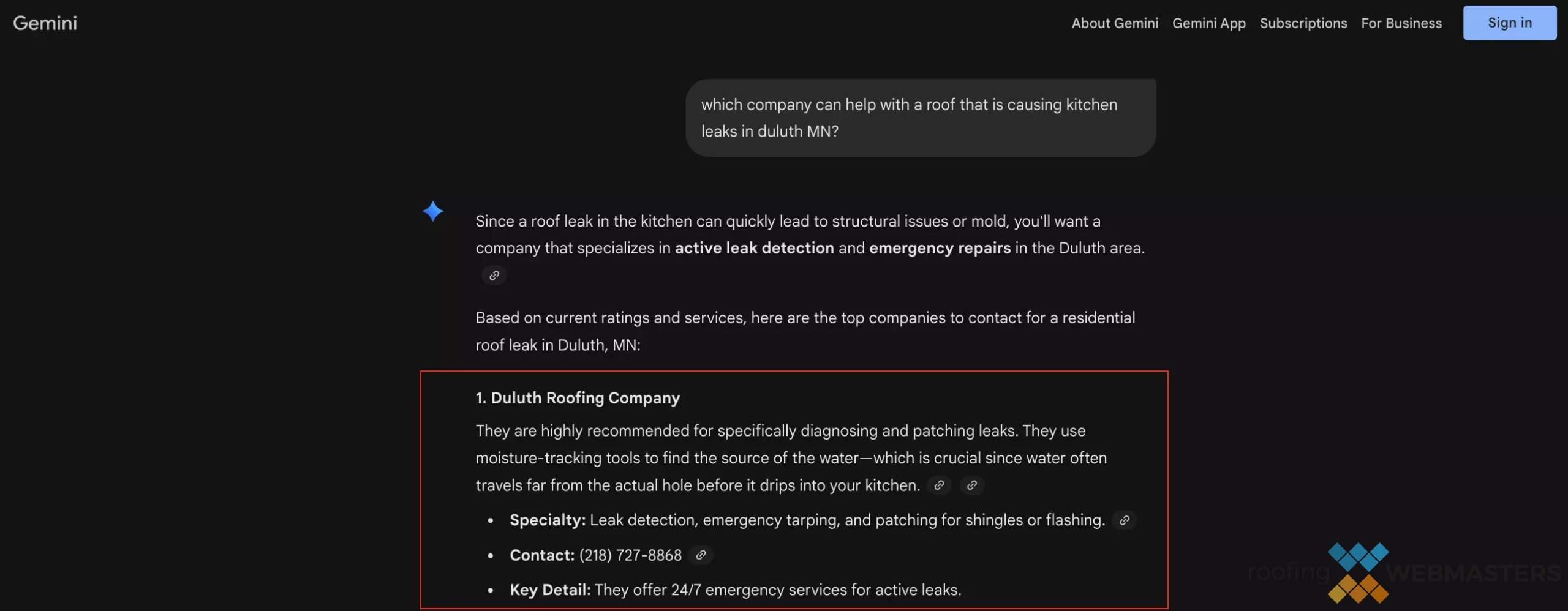Go to the Gemini App menu item
This screenshot has width=1568, height=611.
[x=1208, y=23]
